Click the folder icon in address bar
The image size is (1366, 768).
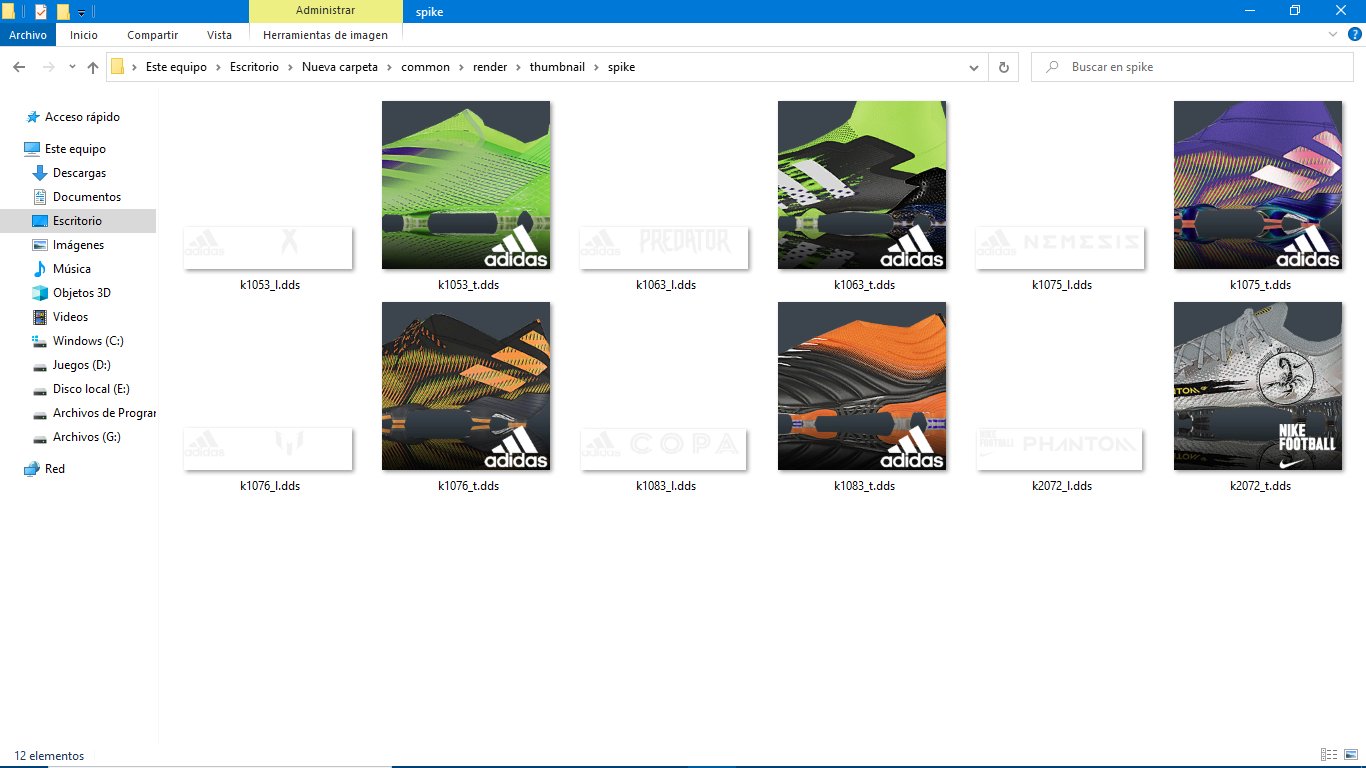click(x=117, y=67)
